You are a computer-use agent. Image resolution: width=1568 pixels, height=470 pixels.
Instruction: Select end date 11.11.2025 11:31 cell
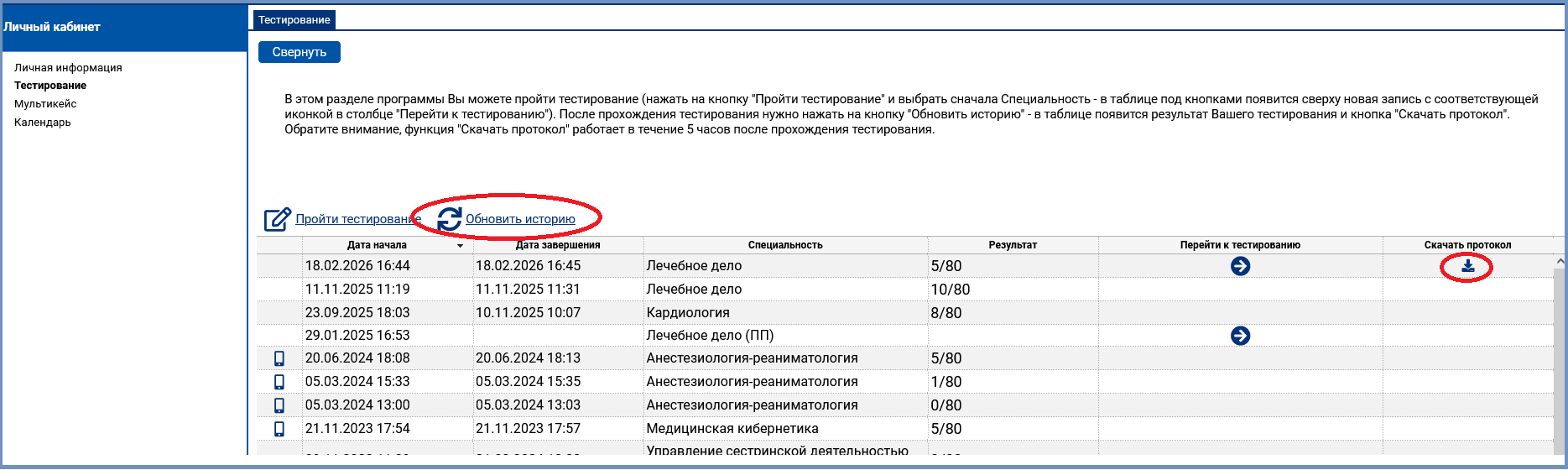coord(558,290)
